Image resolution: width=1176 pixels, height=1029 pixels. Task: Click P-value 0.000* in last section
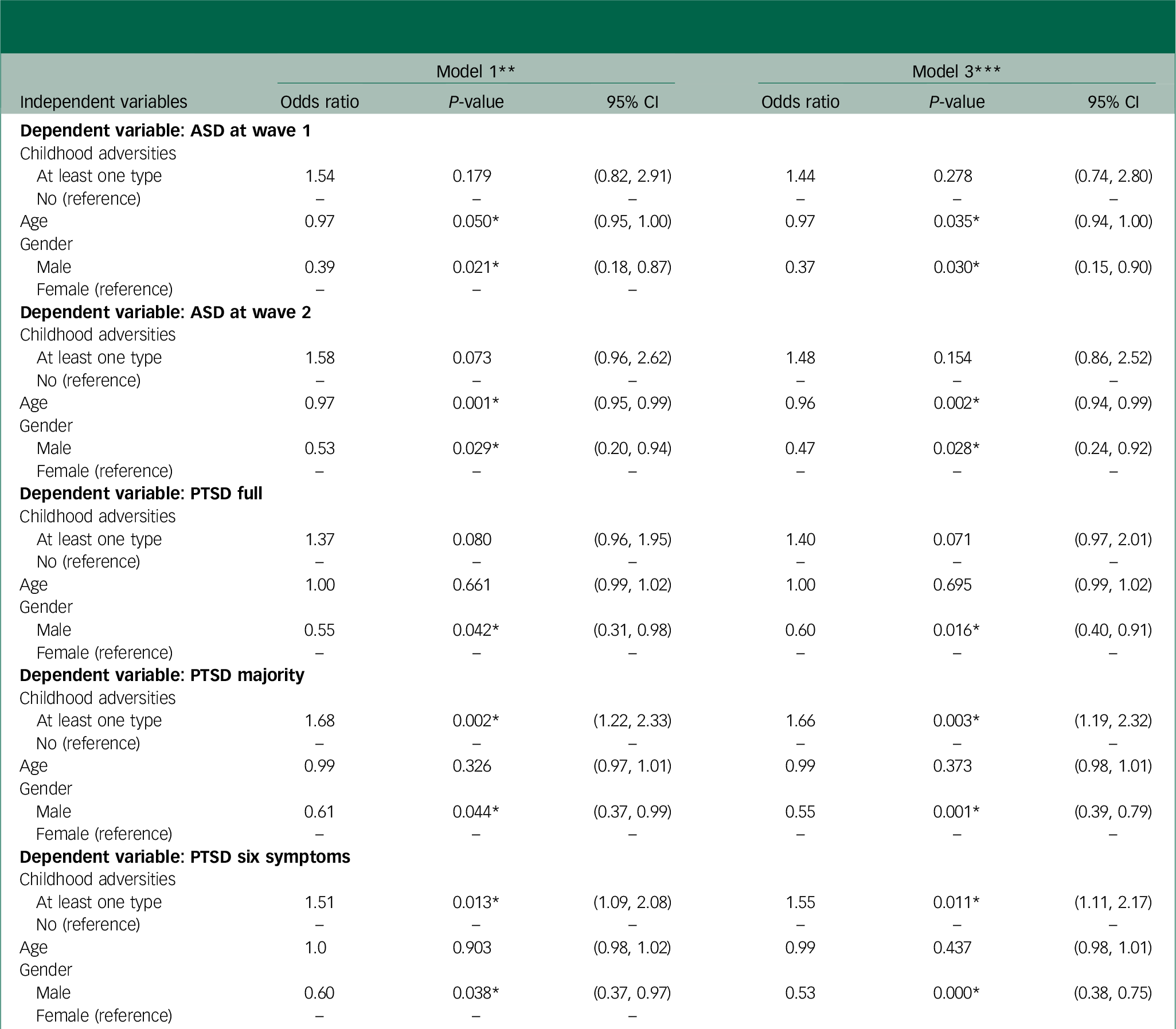[x=956, y=992]
